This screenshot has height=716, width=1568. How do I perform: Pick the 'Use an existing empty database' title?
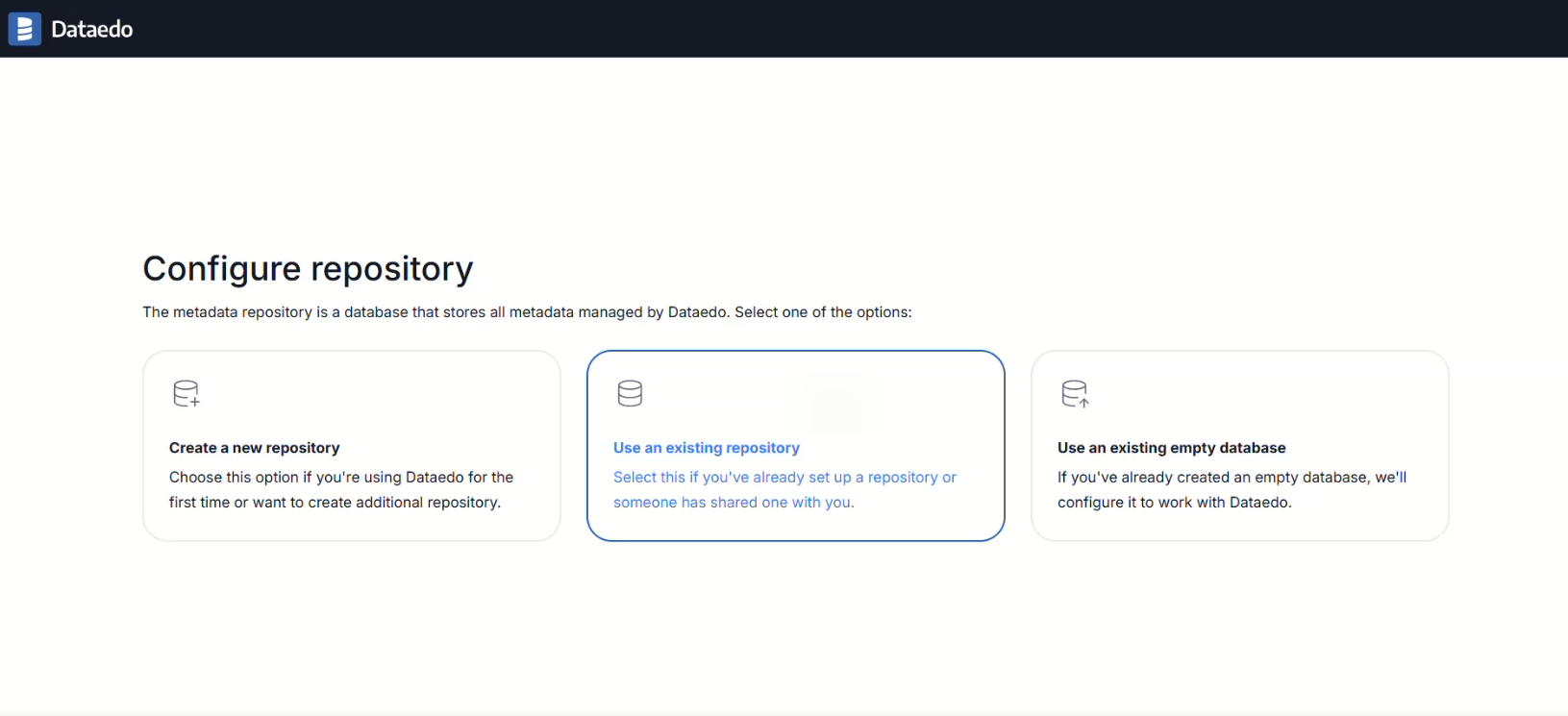pos(1172,448)
